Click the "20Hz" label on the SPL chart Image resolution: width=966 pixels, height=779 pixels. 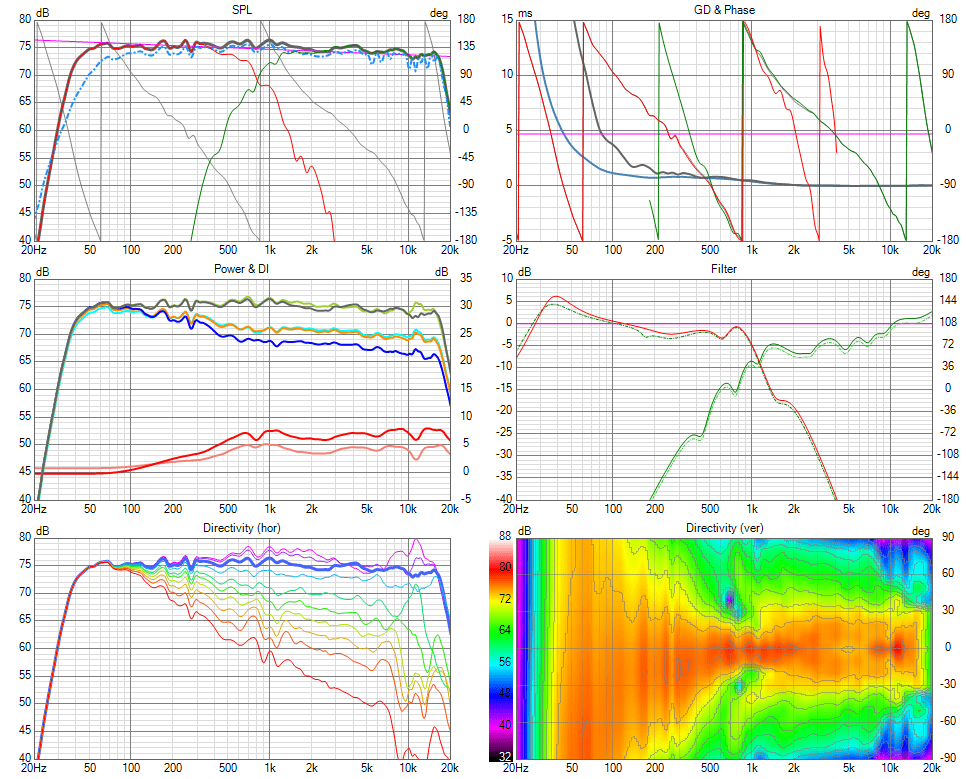(34, 250)
